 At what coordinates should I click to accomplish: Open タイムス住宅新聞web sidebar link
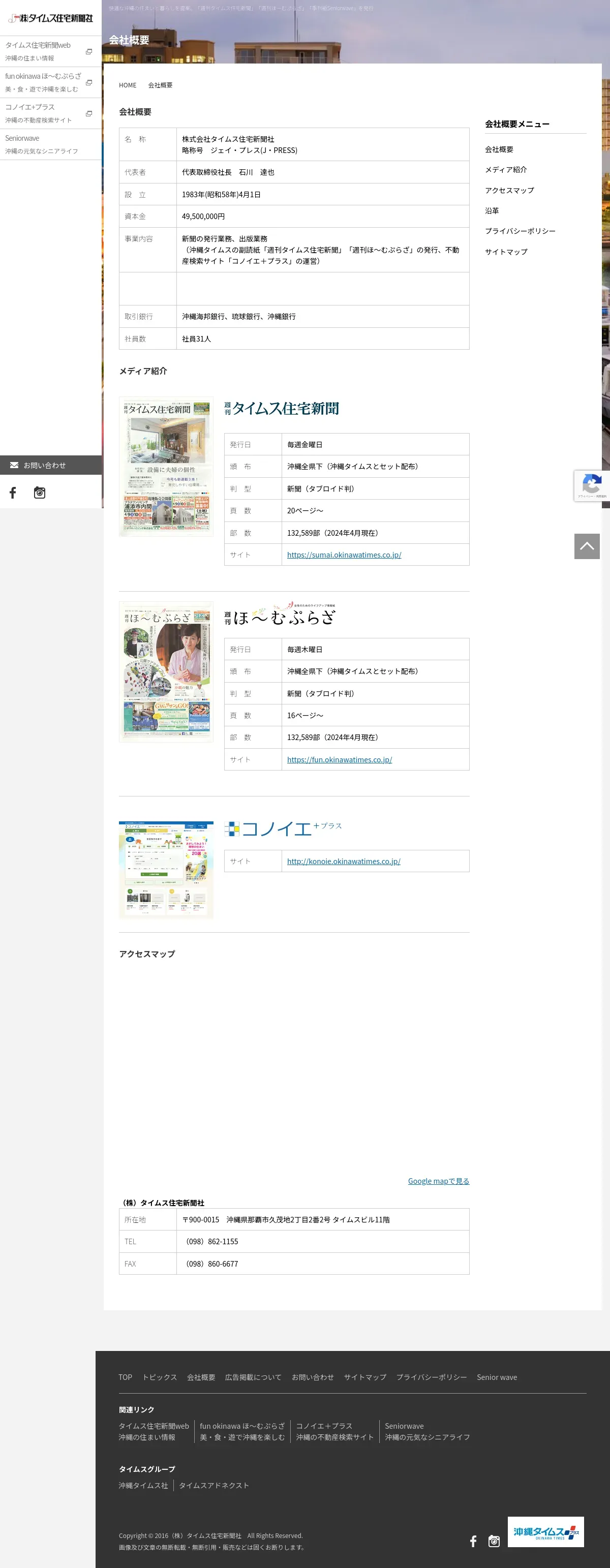tap(50, 51)
